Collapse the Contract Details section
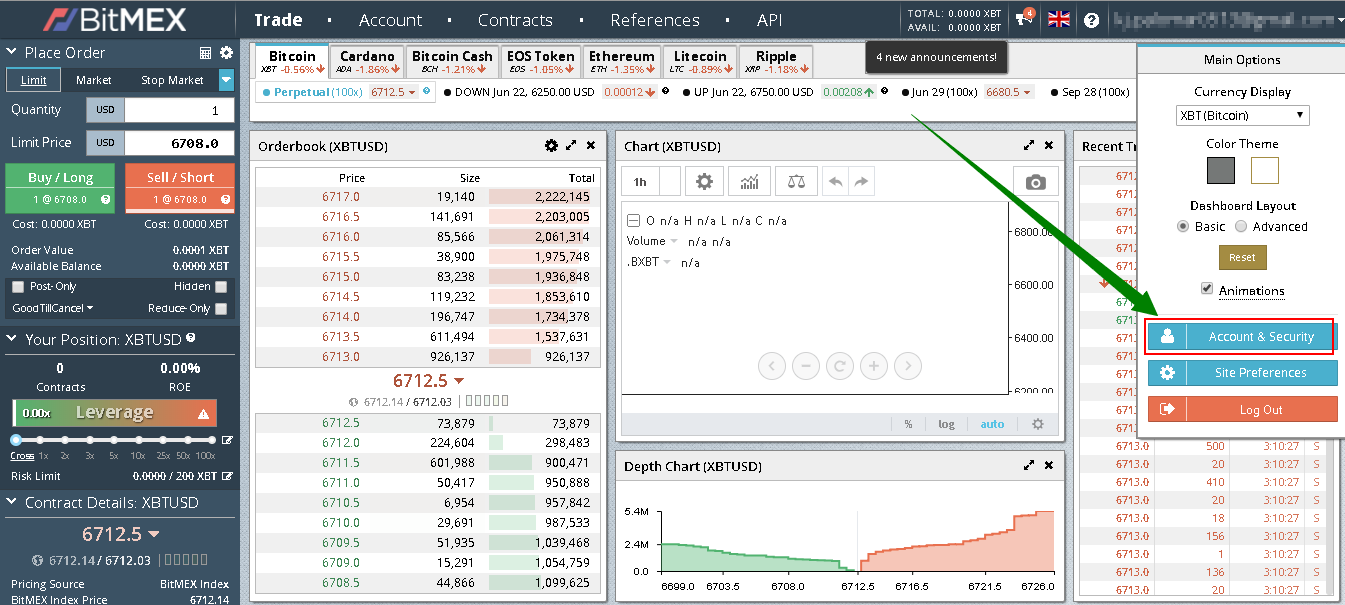 (12, 503)
